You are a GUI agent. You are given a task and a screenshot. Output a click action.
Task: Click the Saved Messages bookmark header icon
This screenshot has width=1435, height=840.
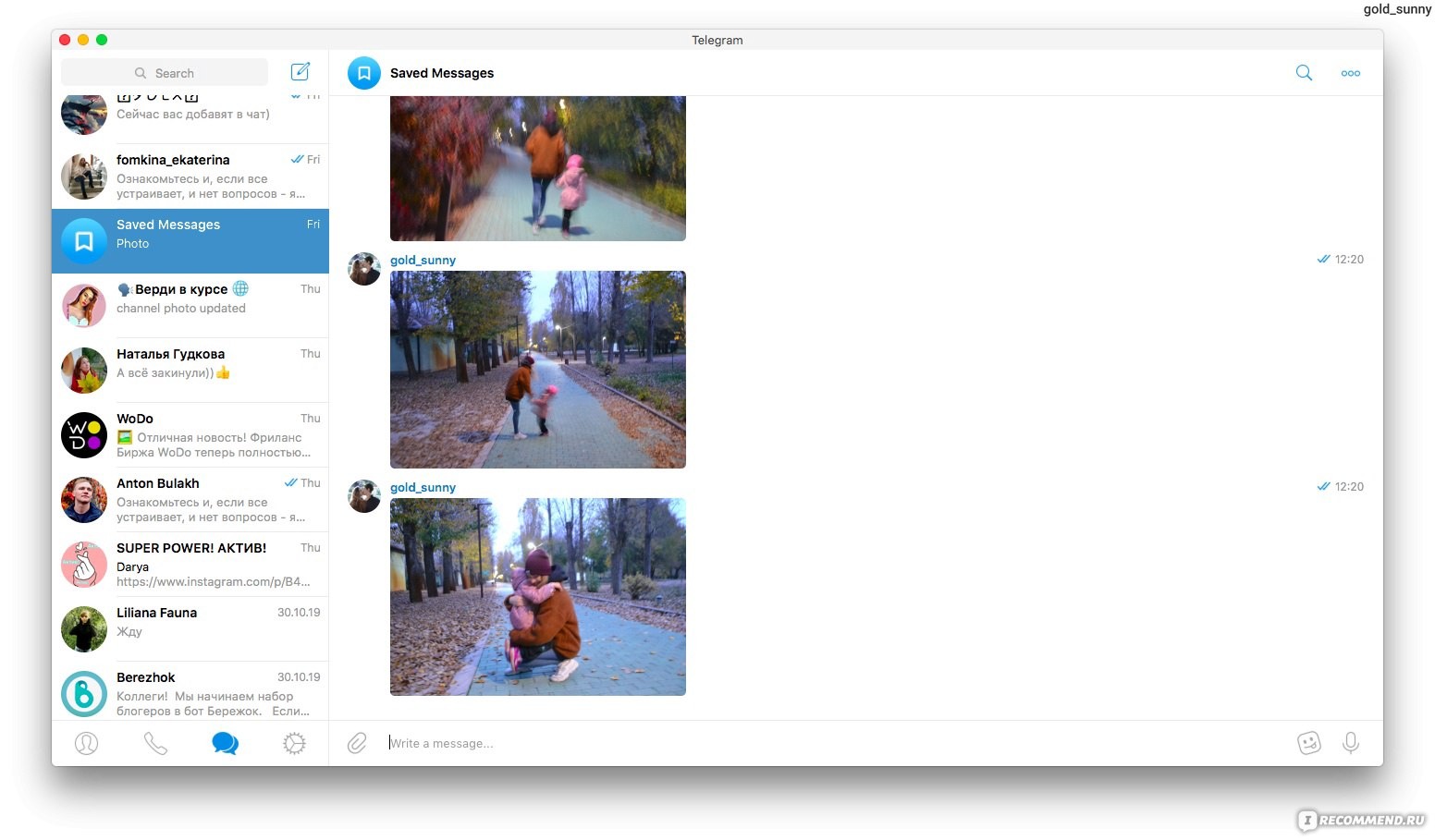[x=364, y=73]
